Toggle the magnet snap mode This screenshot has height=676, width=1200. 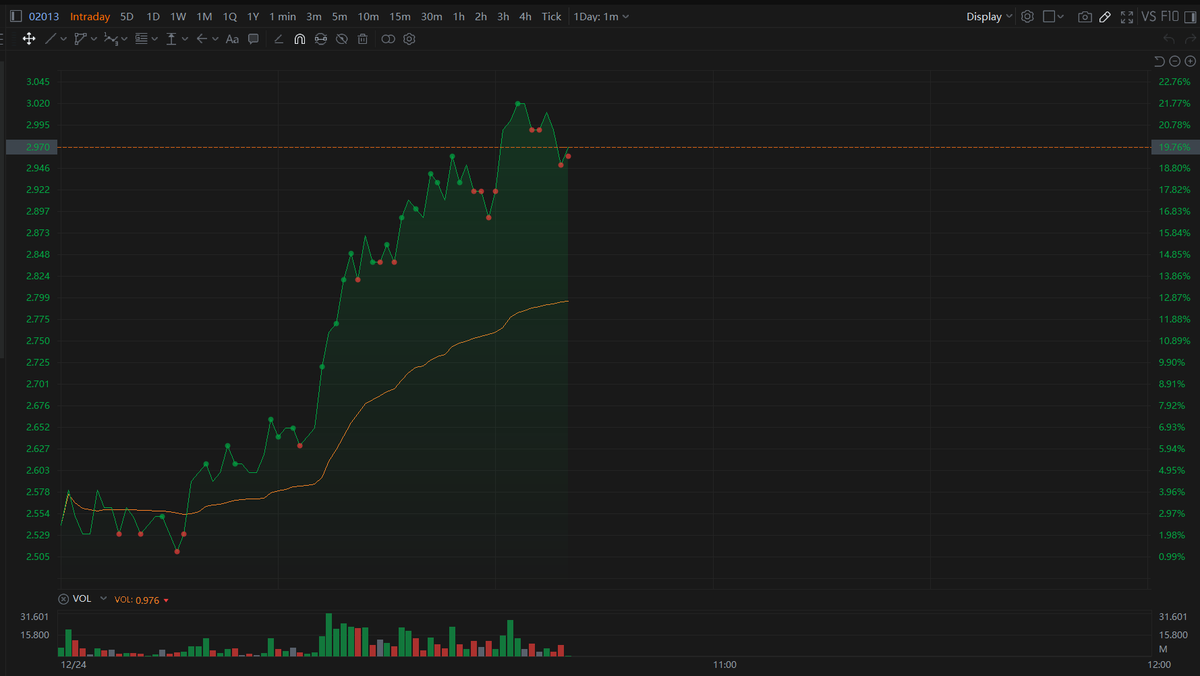299,39
